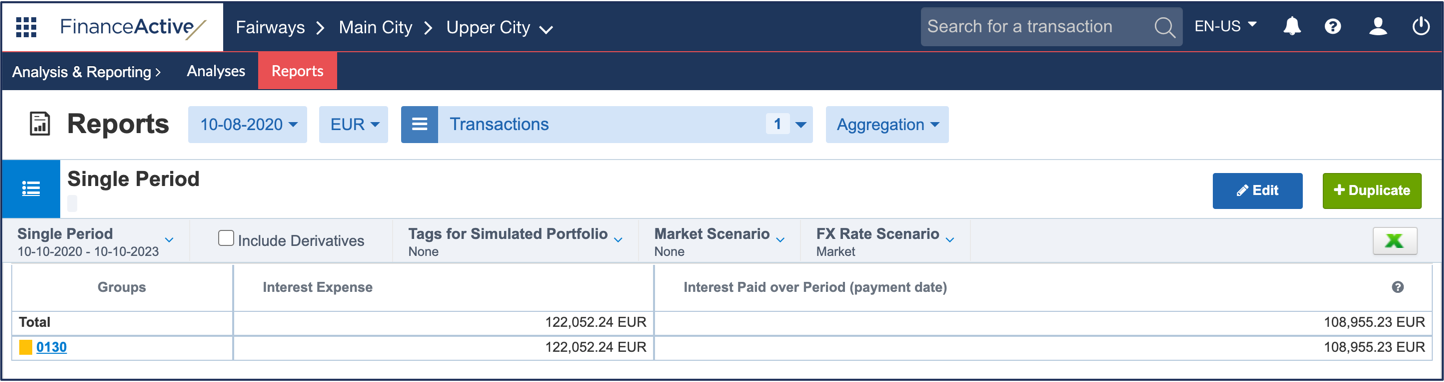Click the notifications bell icon
The width and height of the screenshot is (1444, 382).
(1292, 27)
